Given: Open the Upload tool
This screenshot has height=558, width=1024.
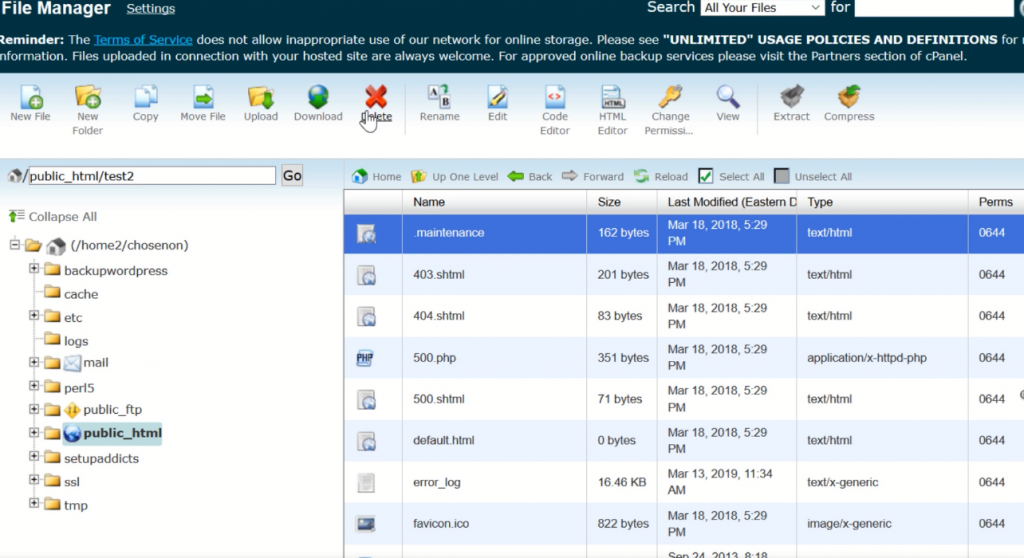Looking at the screenshot, I should click(x=261, y=97).
